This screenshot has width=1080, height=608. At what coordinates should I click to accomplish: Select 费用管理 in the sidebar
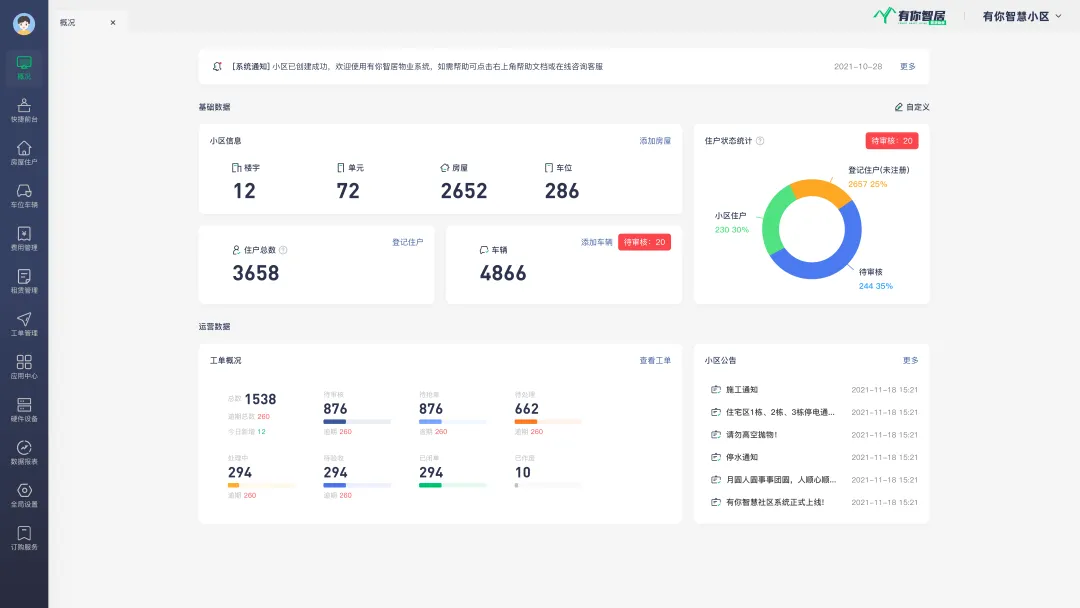[x=24, y=239]
